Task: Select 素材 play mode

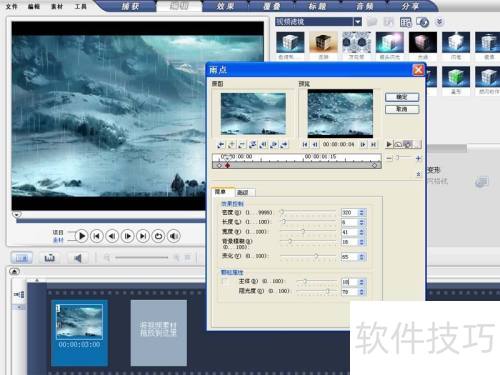Action: pyautogui.click(x=58, y=240)
